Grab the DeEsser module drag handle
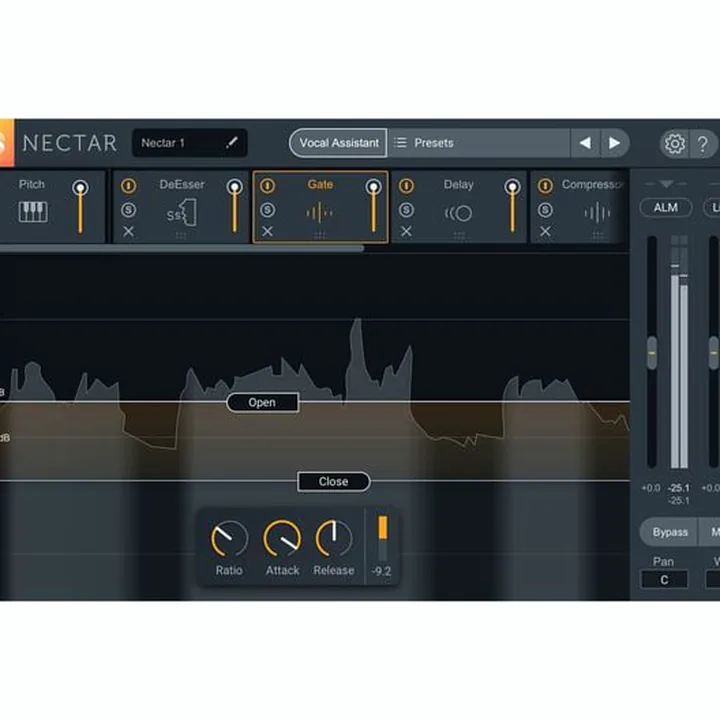 (181, 236)
